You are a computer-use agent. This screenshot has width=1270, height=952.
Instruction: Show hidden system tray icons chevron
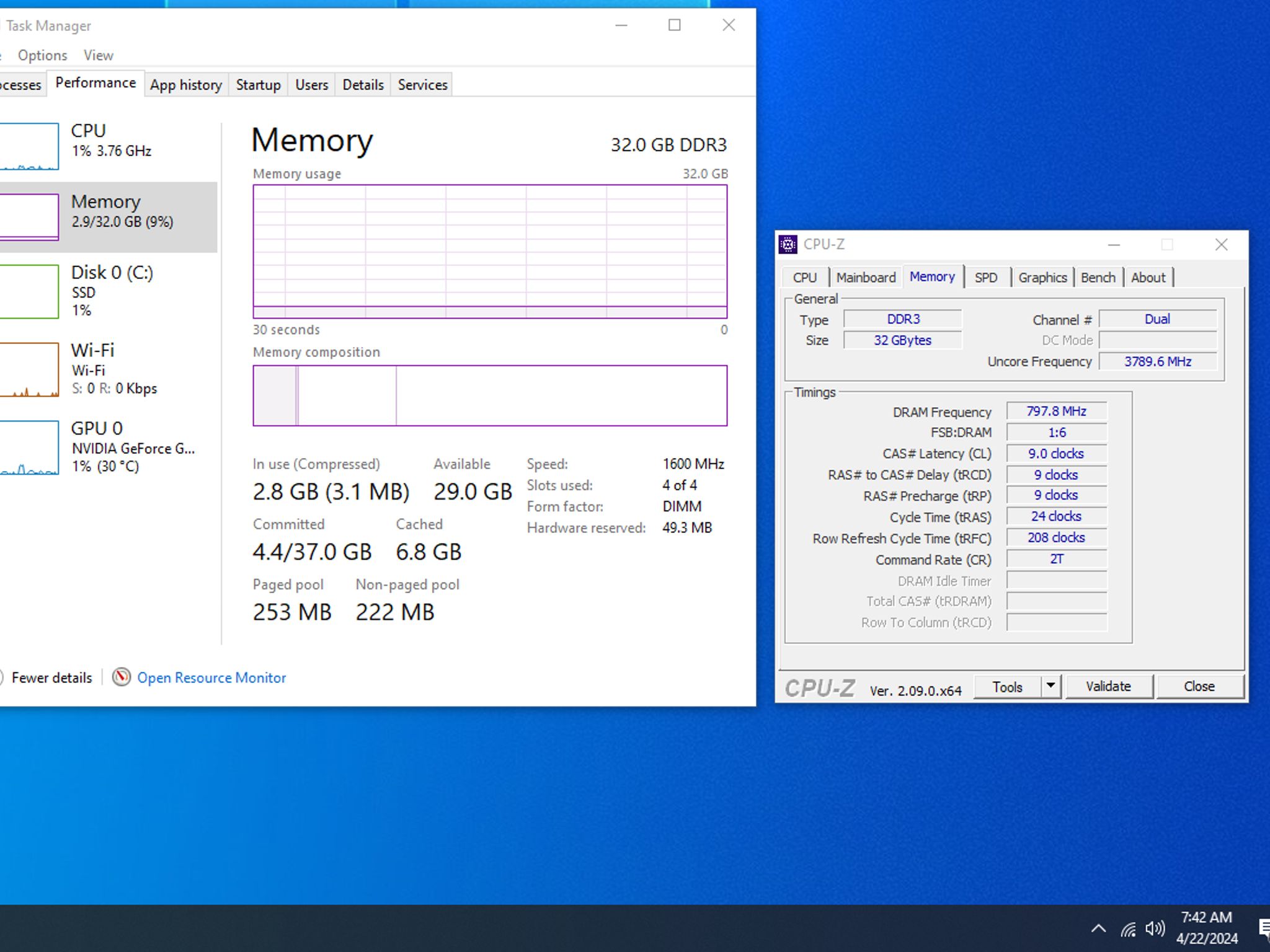click(1098, 928)
